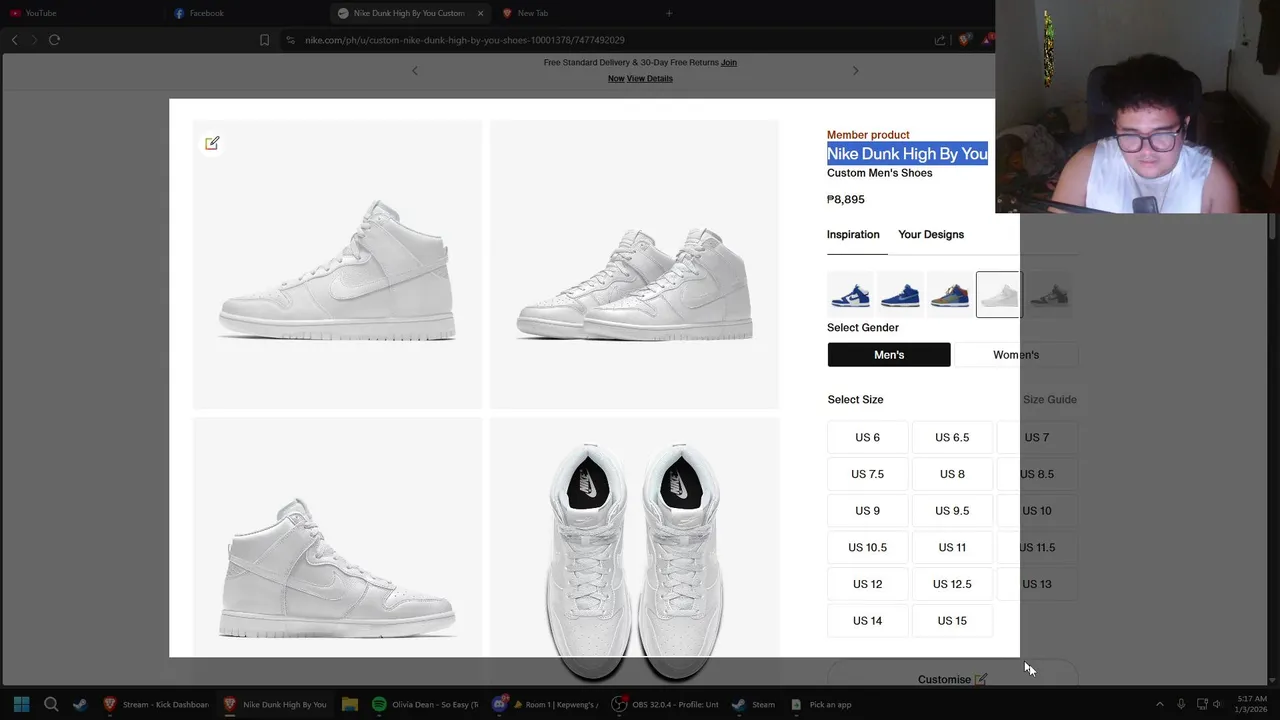Open the pair of white shoes image

click(x=634, y=264)
